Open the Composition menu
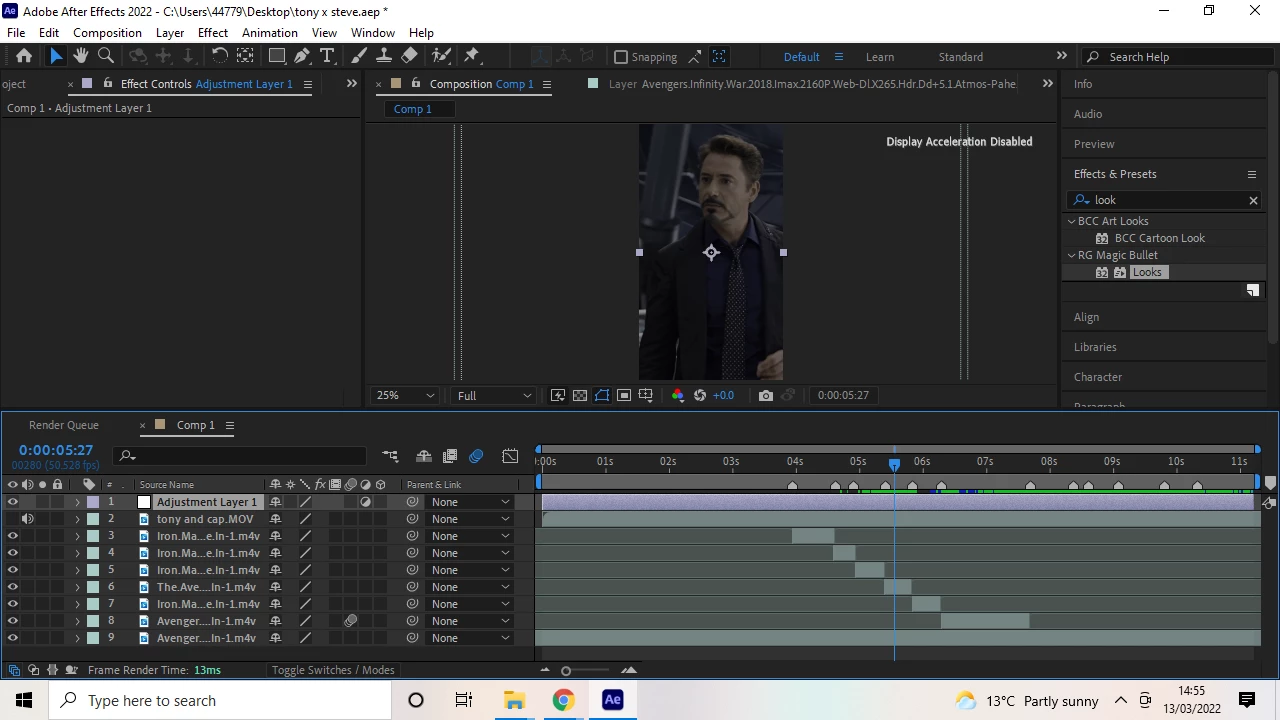Image resolution: width=1280 pixels, height=720 pixels. click(x=107, y=33)
